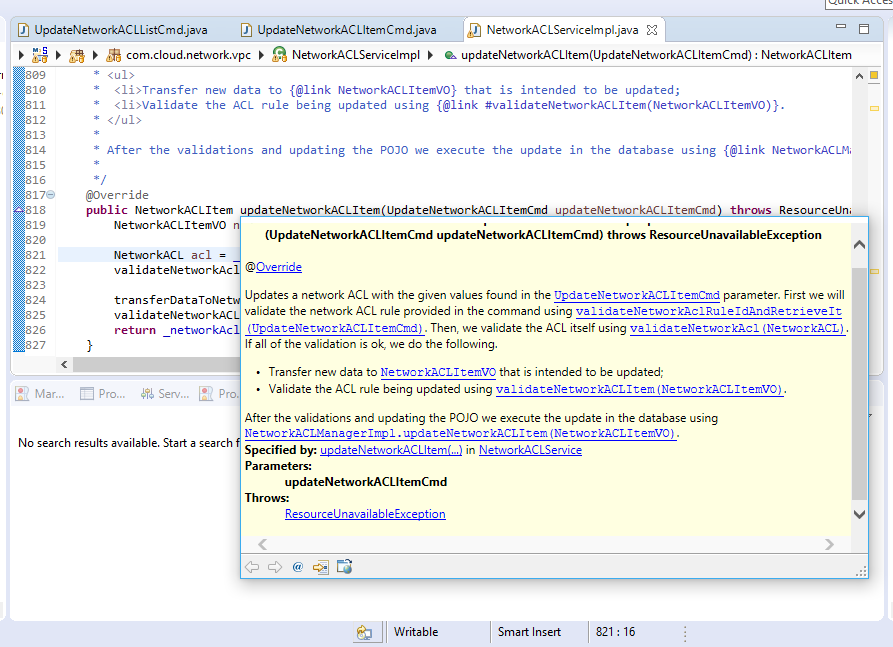The height and width of the screenshot is (647, 893).
Task: Click the Writable status bar entry
Action: 416,632
